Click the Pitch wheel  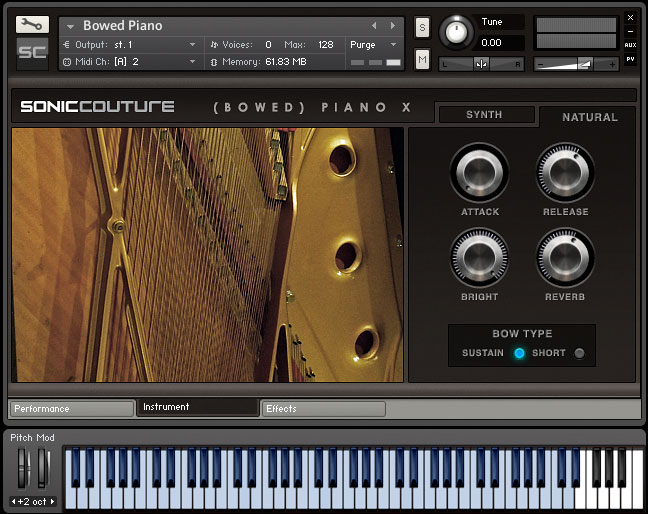[24, 469]
